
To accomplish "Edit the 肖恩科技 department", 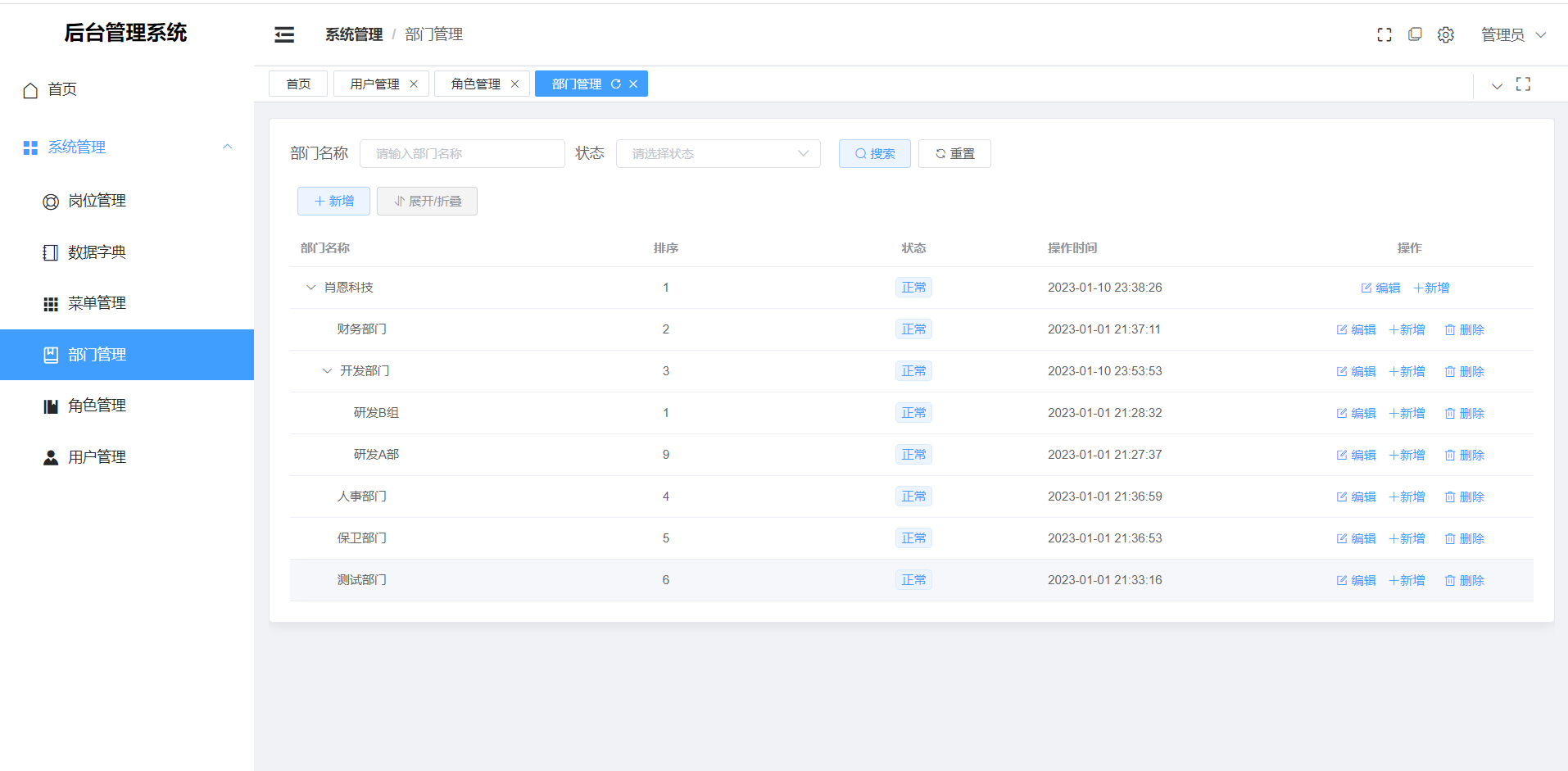I will coord(1380,288).
